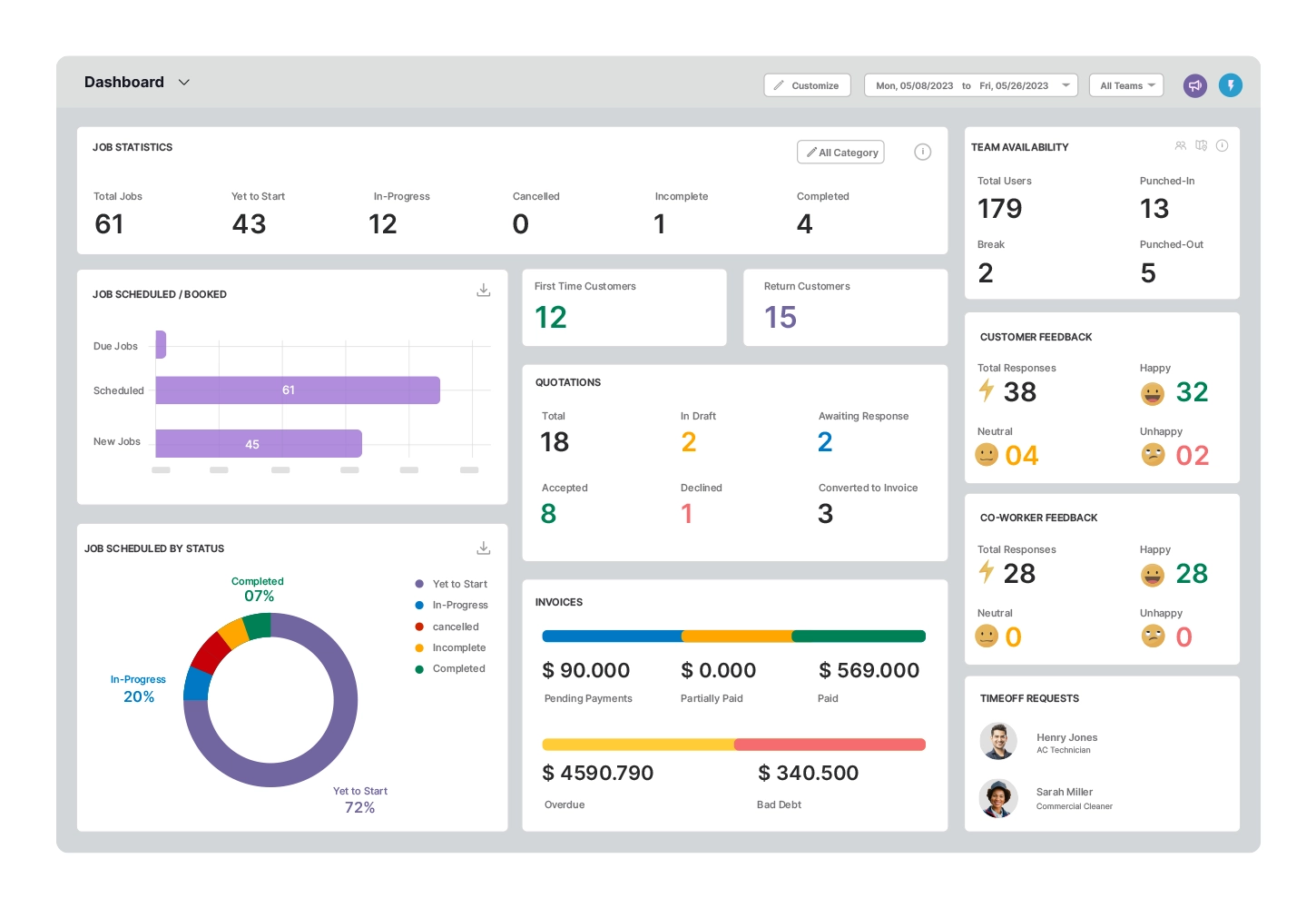Image resolution: width=1316 pixels, height=908 pixels.
Task: Expand the Dashboard title dropdown chevron
Action: tap(184, 83)
